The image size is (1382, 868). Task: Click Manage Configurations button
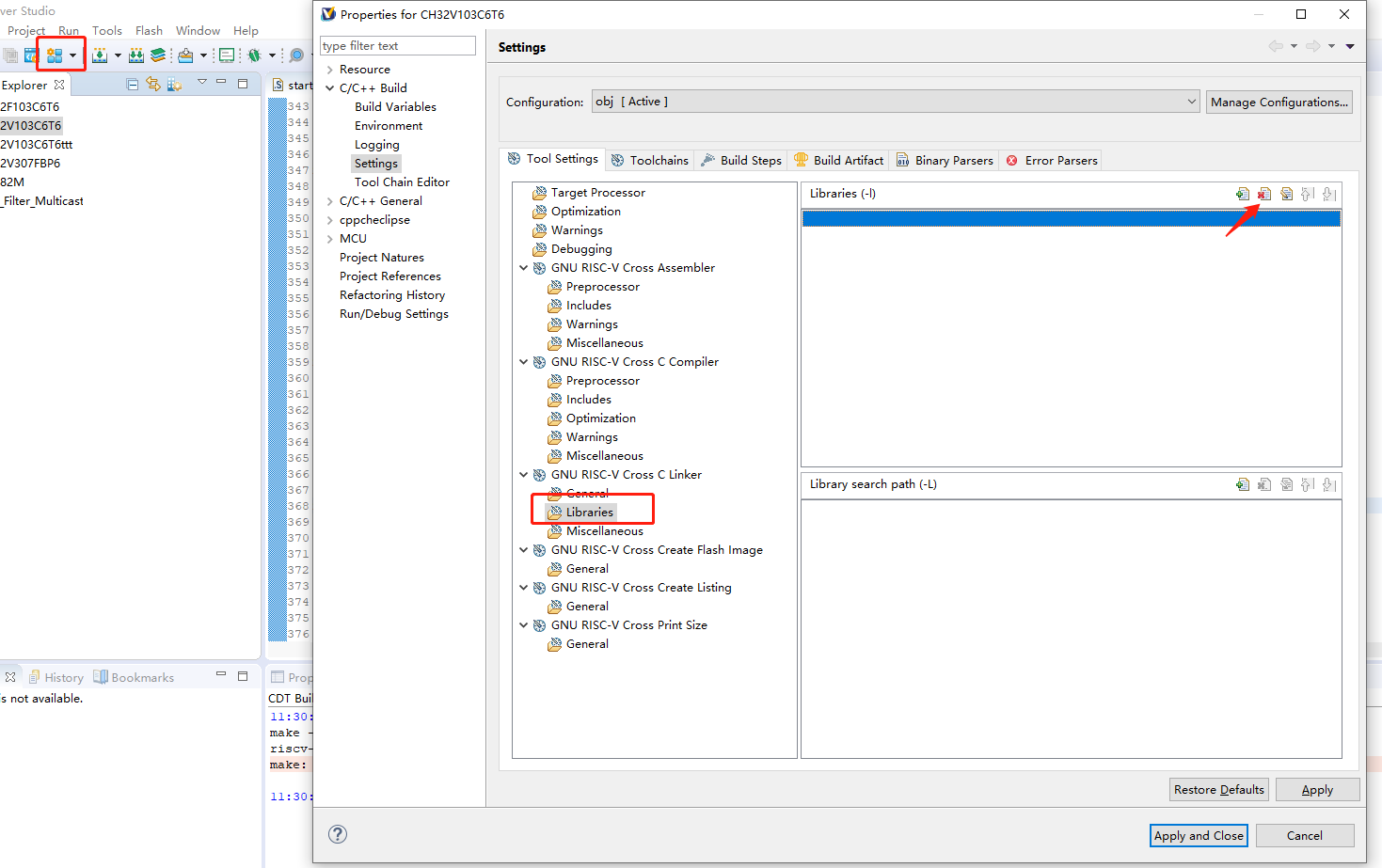1279,102
